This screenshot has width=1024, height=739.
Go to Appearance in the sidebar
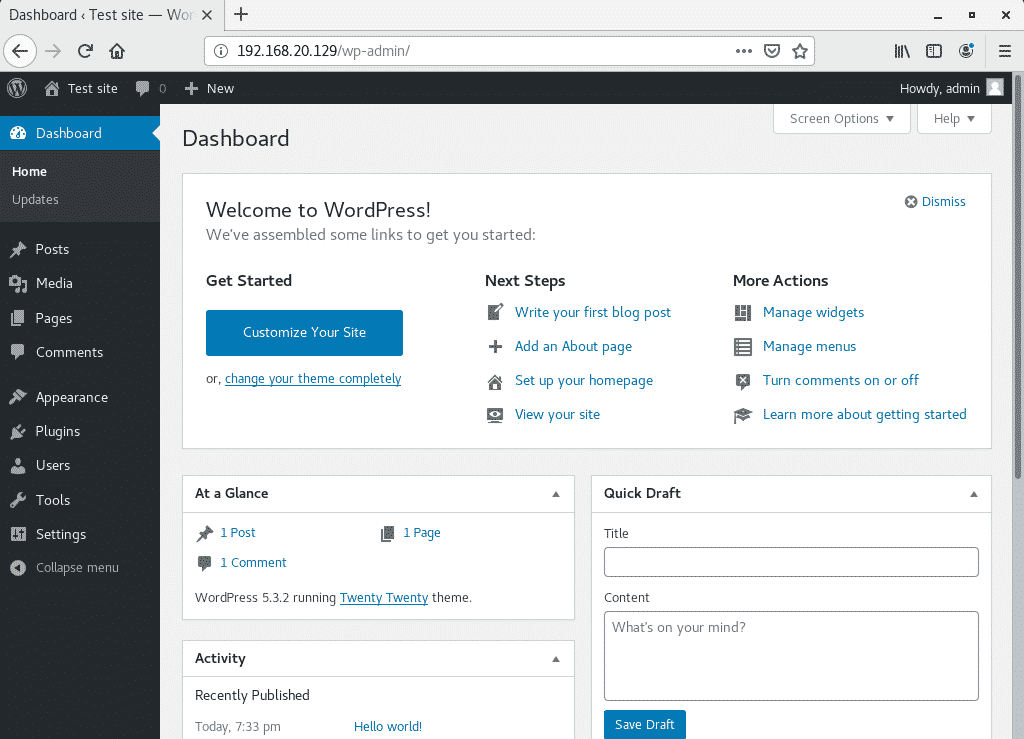(x=71, y=397)
